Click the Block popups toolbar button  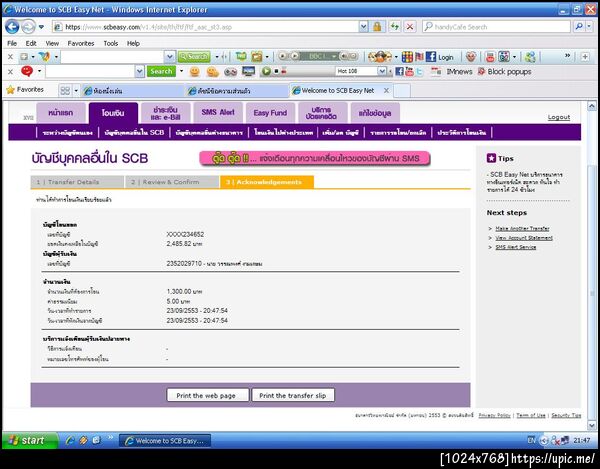click(x=504, y=72)
